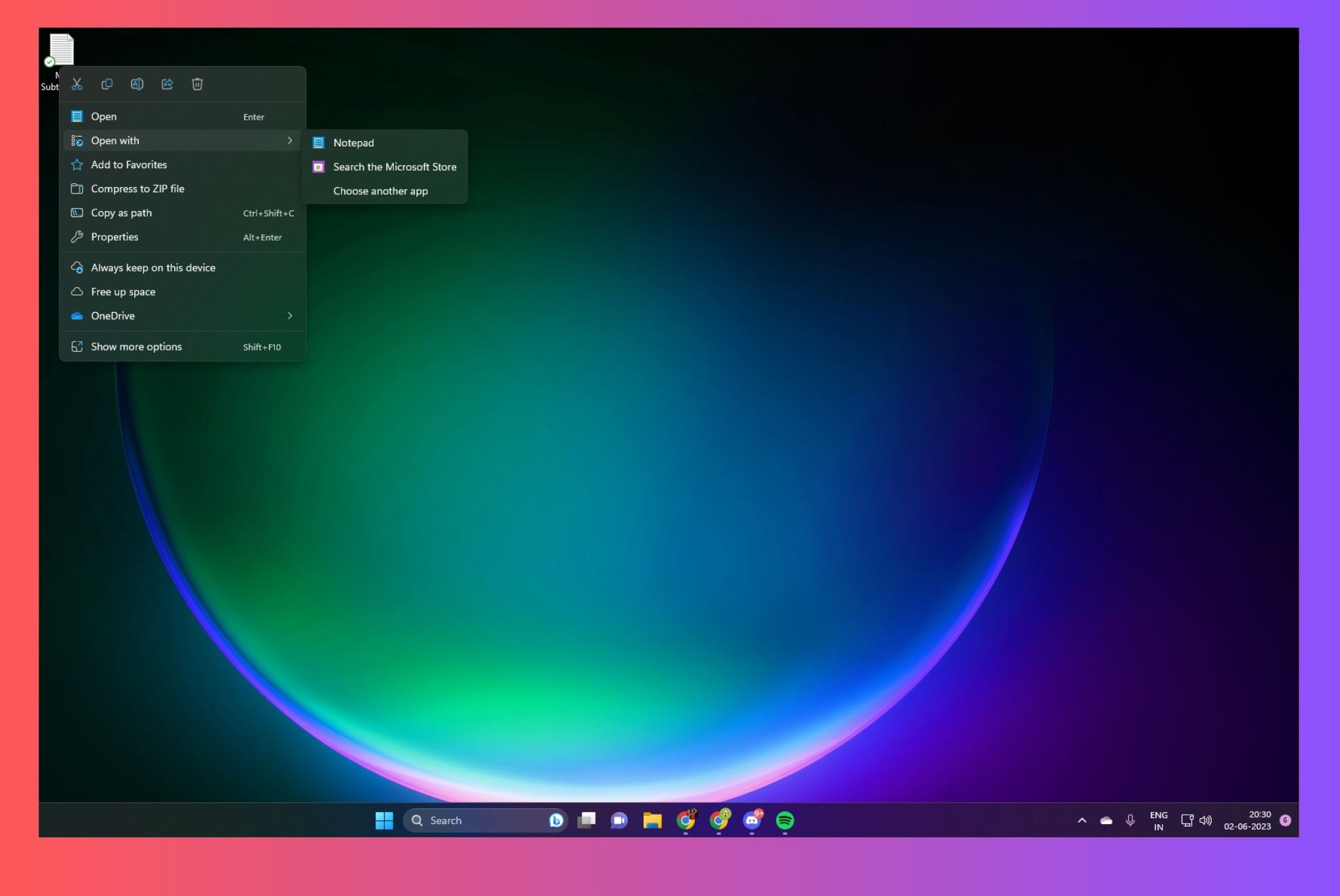Click the Share icon in context menu

coord(167,84)
